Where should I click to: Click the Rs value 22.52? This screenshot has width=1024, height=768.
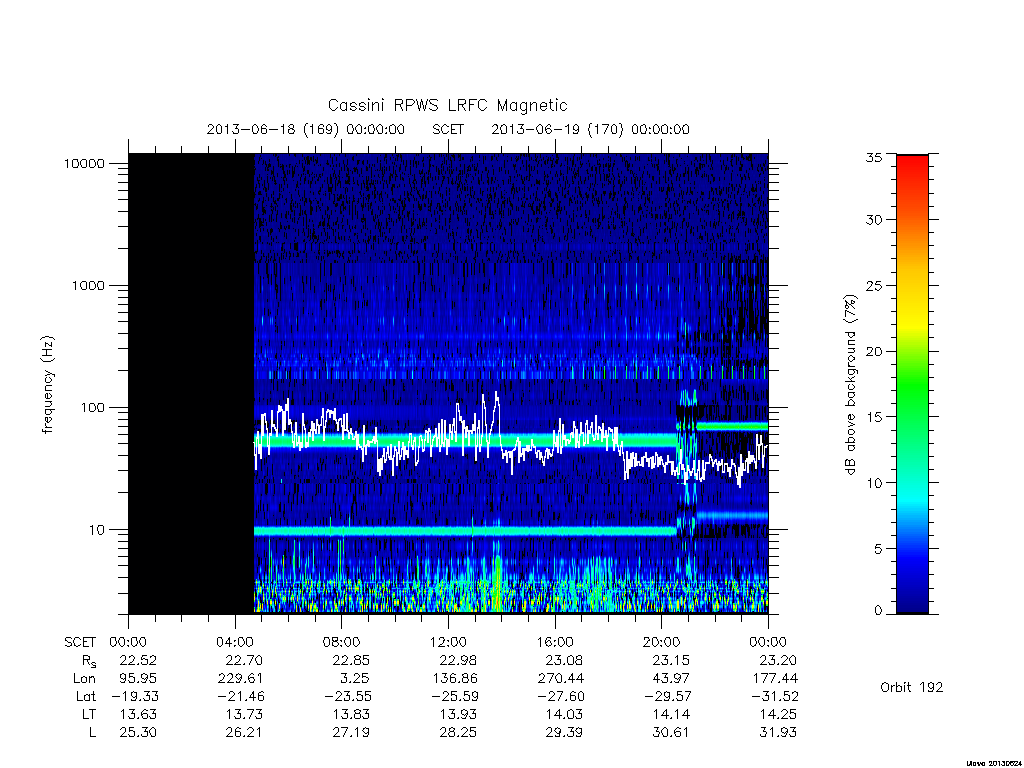point(138,660)
